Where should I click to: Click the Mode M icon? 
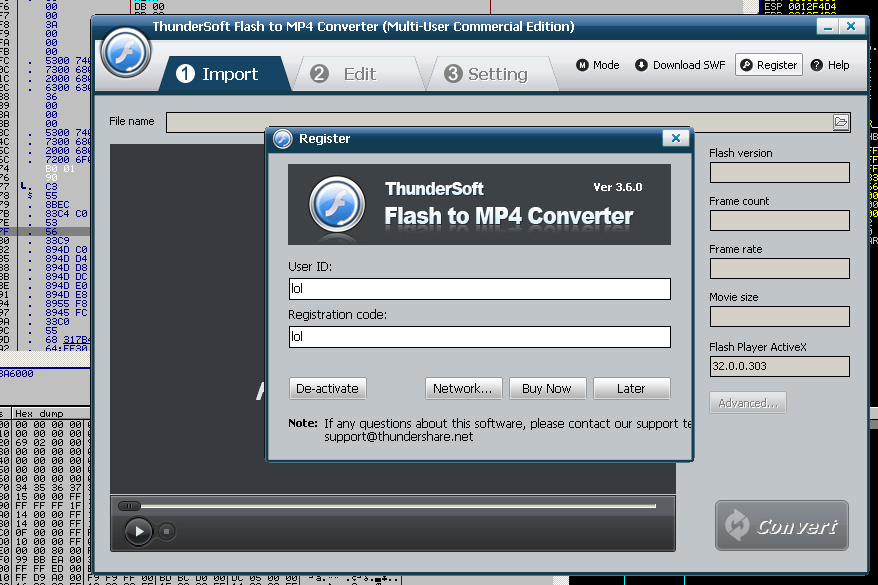tap(582, 65)
